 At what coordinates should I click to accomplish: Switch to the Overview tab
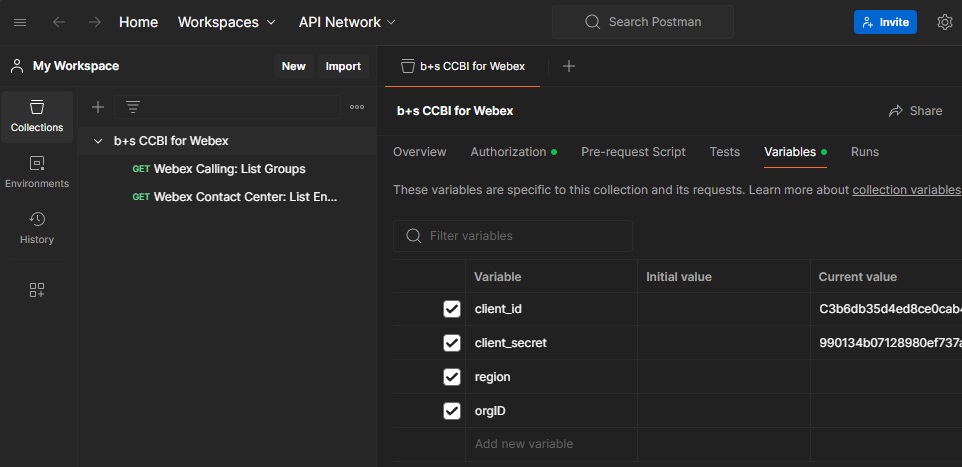pos(420,152)
